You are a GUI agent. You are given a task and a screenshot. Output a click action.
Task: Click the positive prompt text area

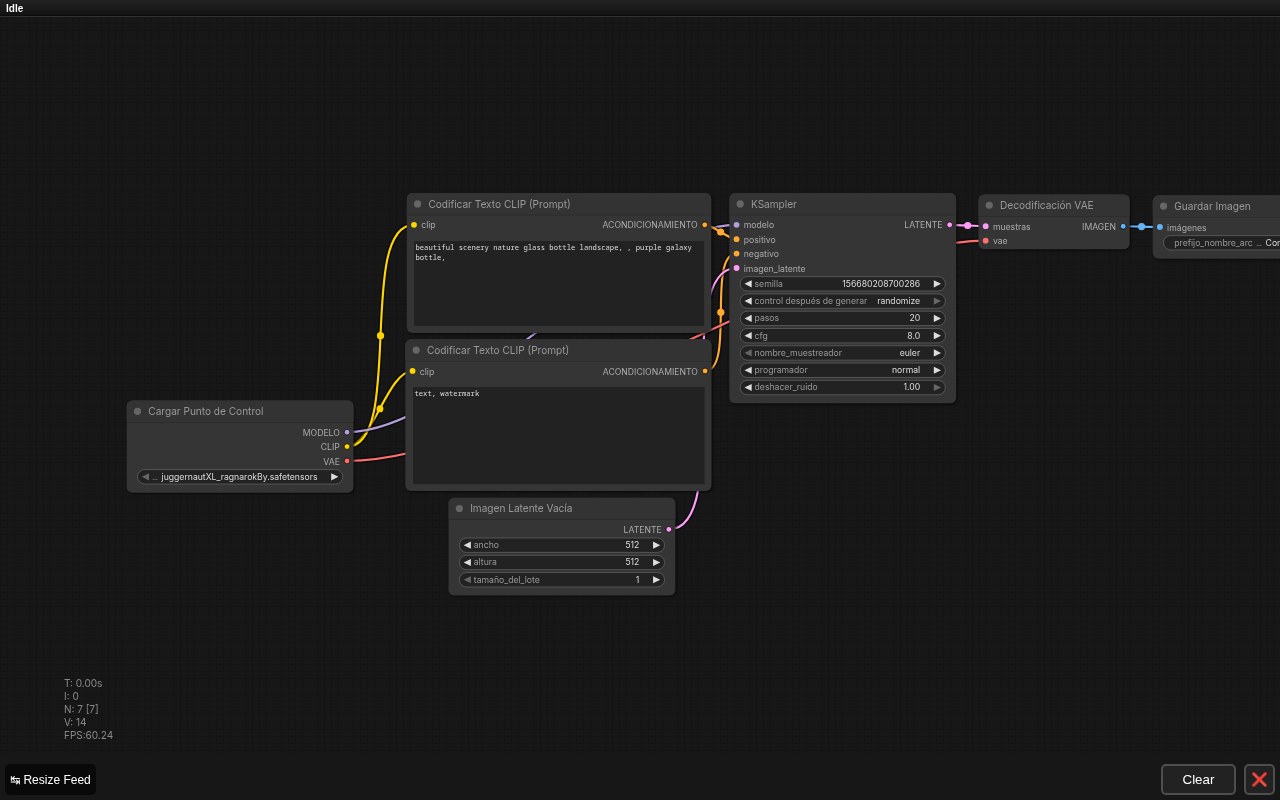pos(559,283)
